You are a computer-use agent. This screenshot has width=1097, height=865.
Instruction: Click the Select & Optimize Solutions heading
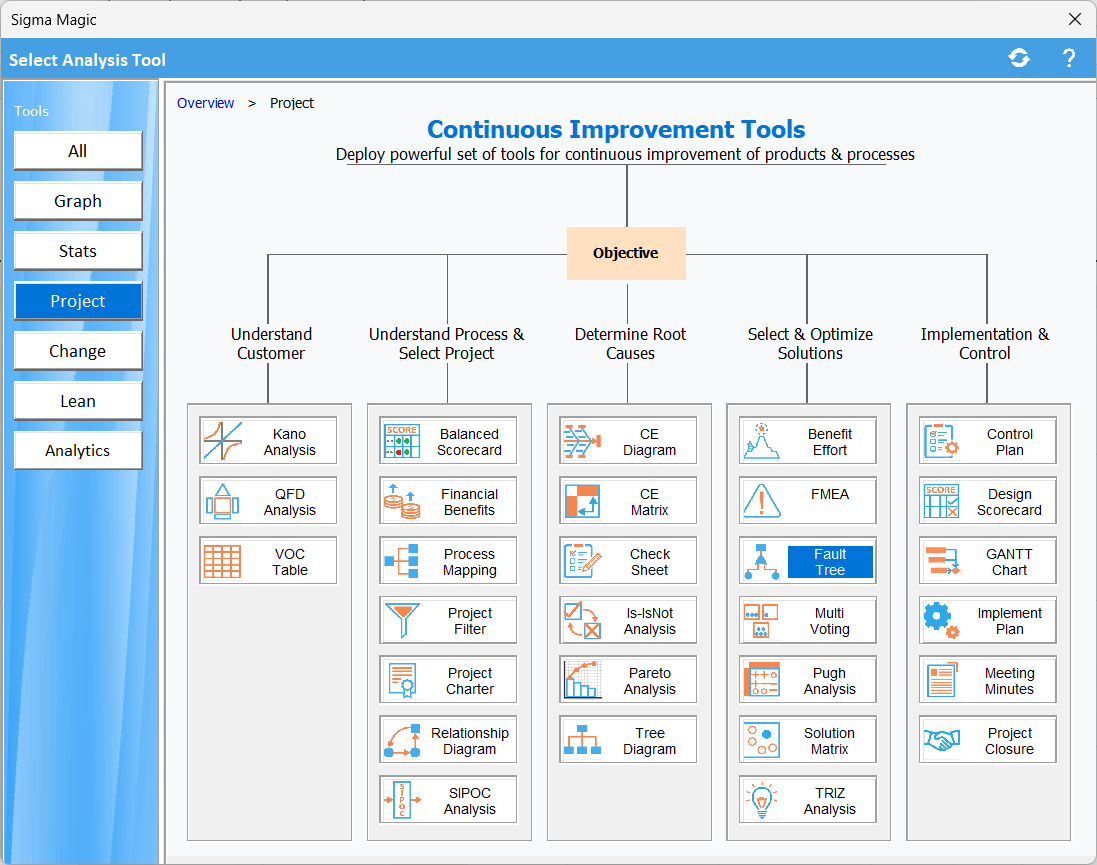pyautogui.click(x=810, y=344)
